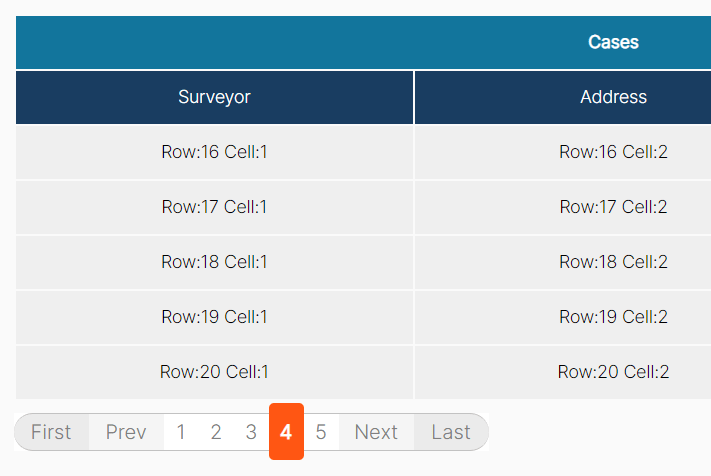Choose cell Row:19 Cell:1
Screen dimensions: 711x476
214,317
